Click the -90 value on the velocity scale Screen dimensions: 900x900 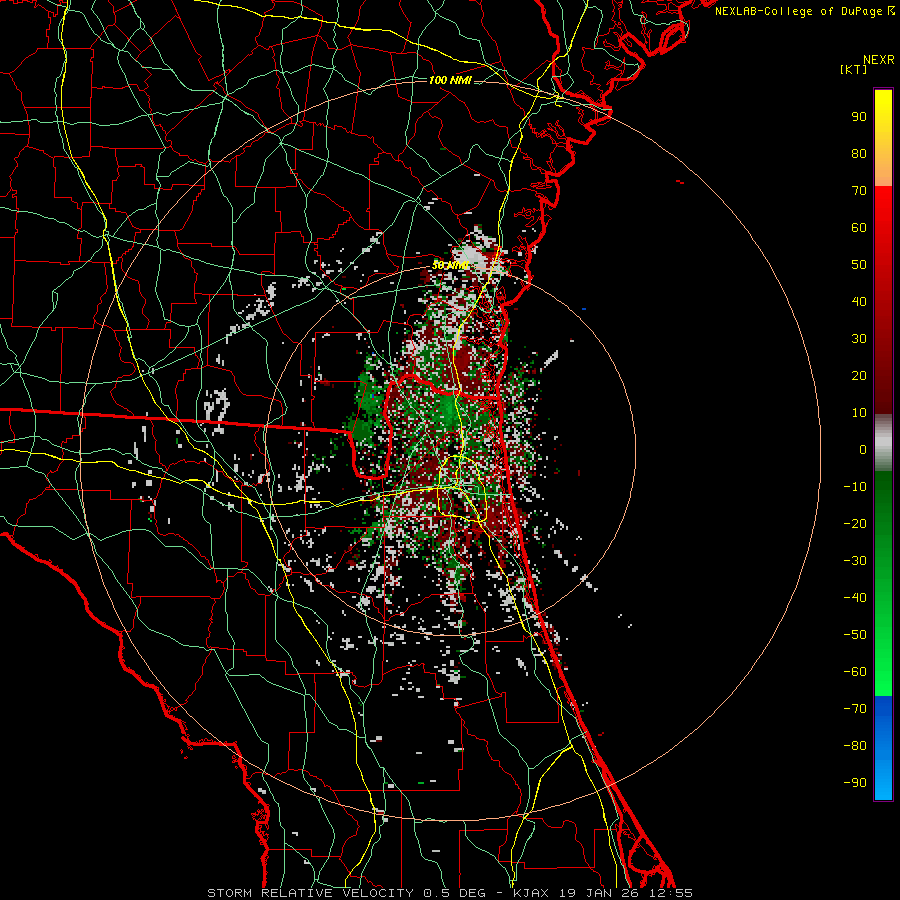[x=855, y=783]
